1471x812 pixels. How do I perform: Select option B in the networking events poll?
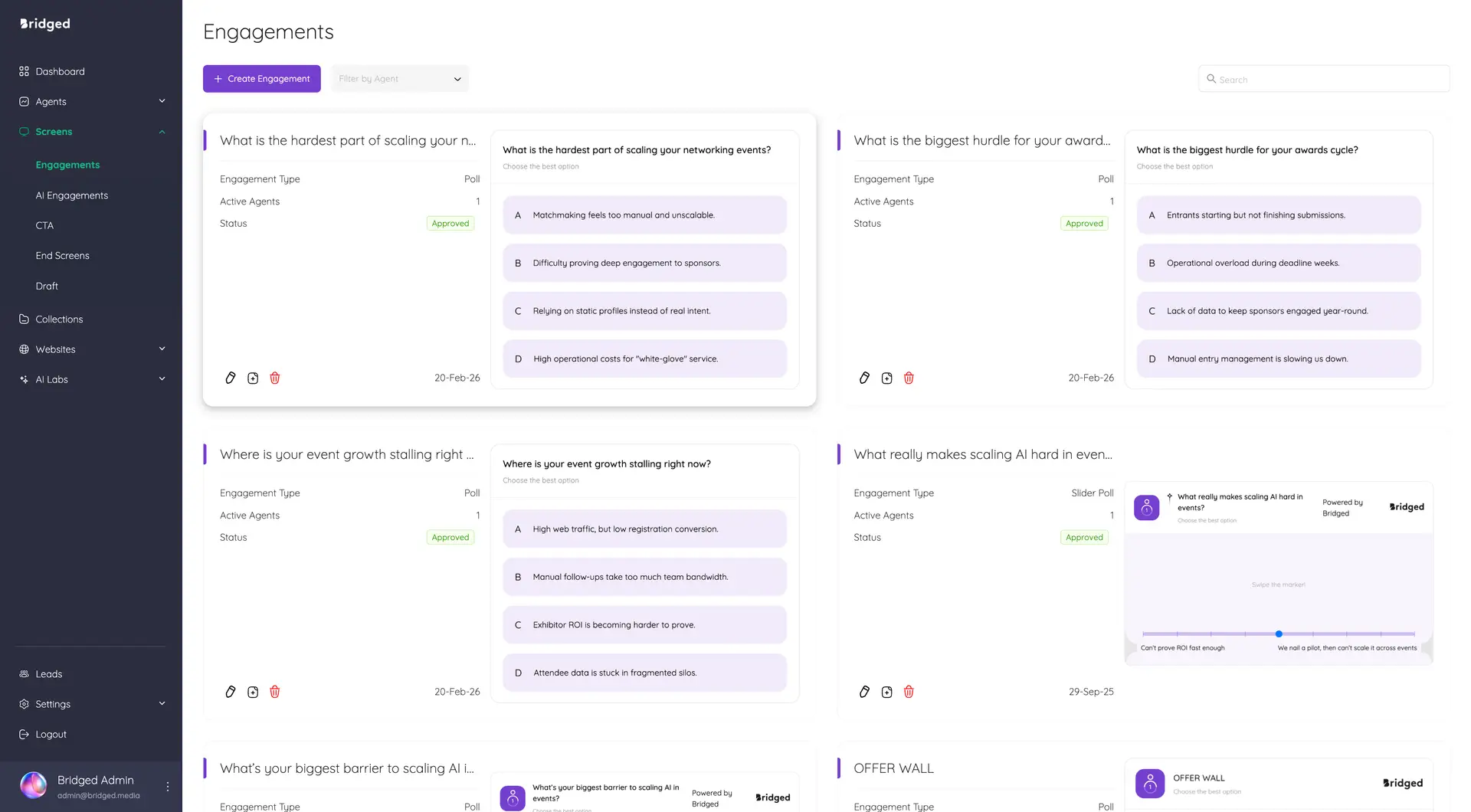pos(644,262)
